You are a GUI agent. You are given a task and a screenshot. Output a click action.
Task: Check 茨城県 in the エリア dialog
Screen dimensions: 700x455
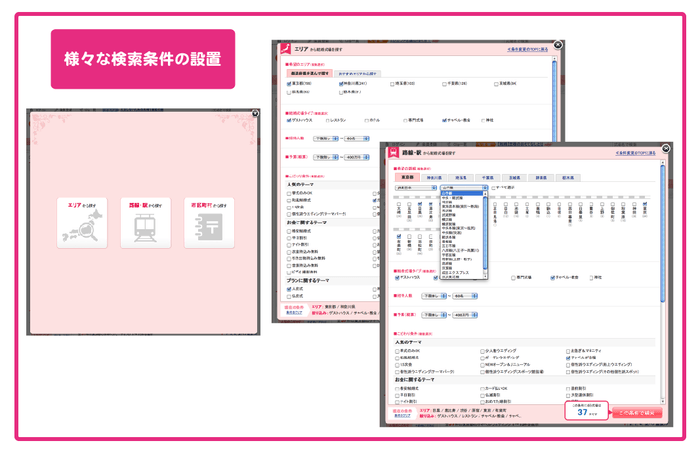coord(496,83)
